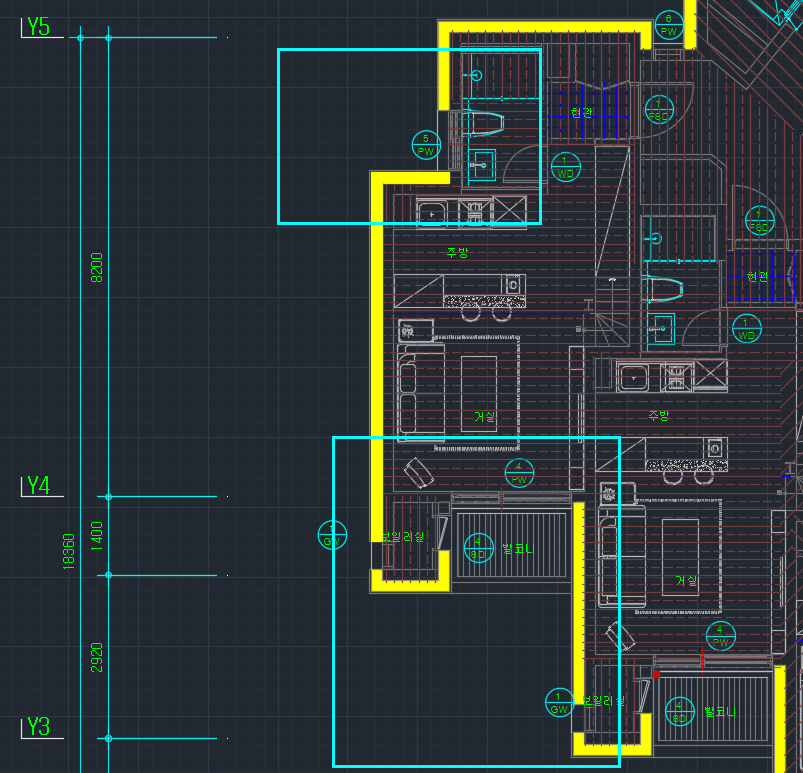Select the topmost 1 FSD door tag
The width and height of the screenshot is (803, 773).
tap(658, 110)
